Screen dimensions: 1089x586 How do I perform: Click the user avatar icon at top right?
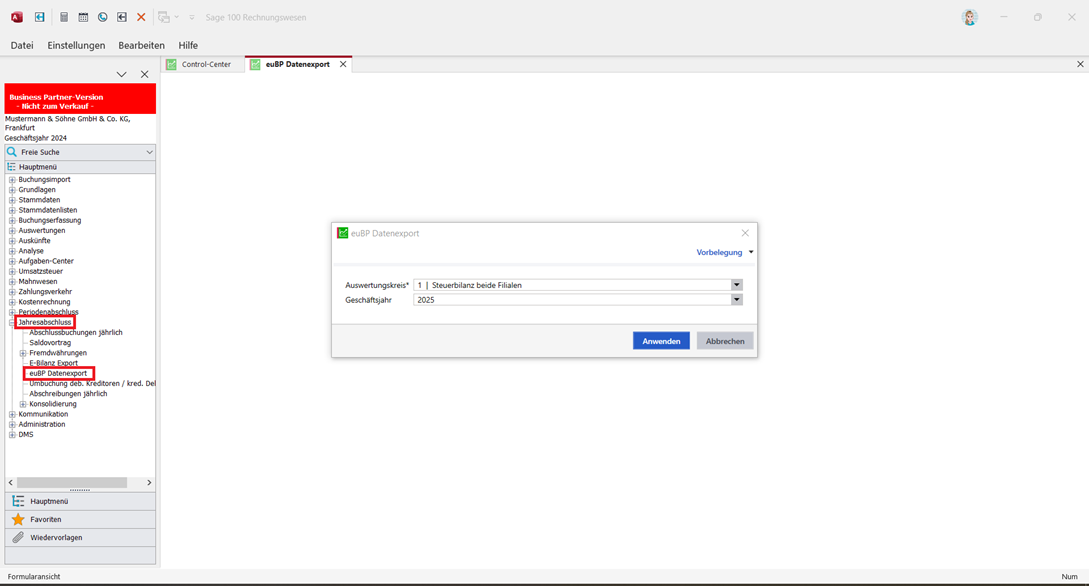coord(969,17)
